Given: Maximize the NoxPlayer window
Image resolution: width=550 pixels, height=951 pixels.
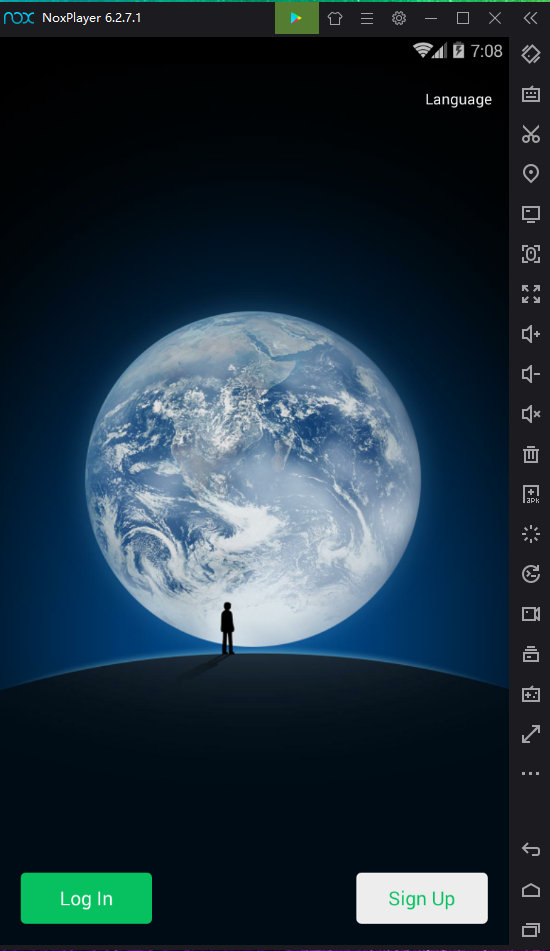Looking at the screenshot, I should [x=463, y=18].
